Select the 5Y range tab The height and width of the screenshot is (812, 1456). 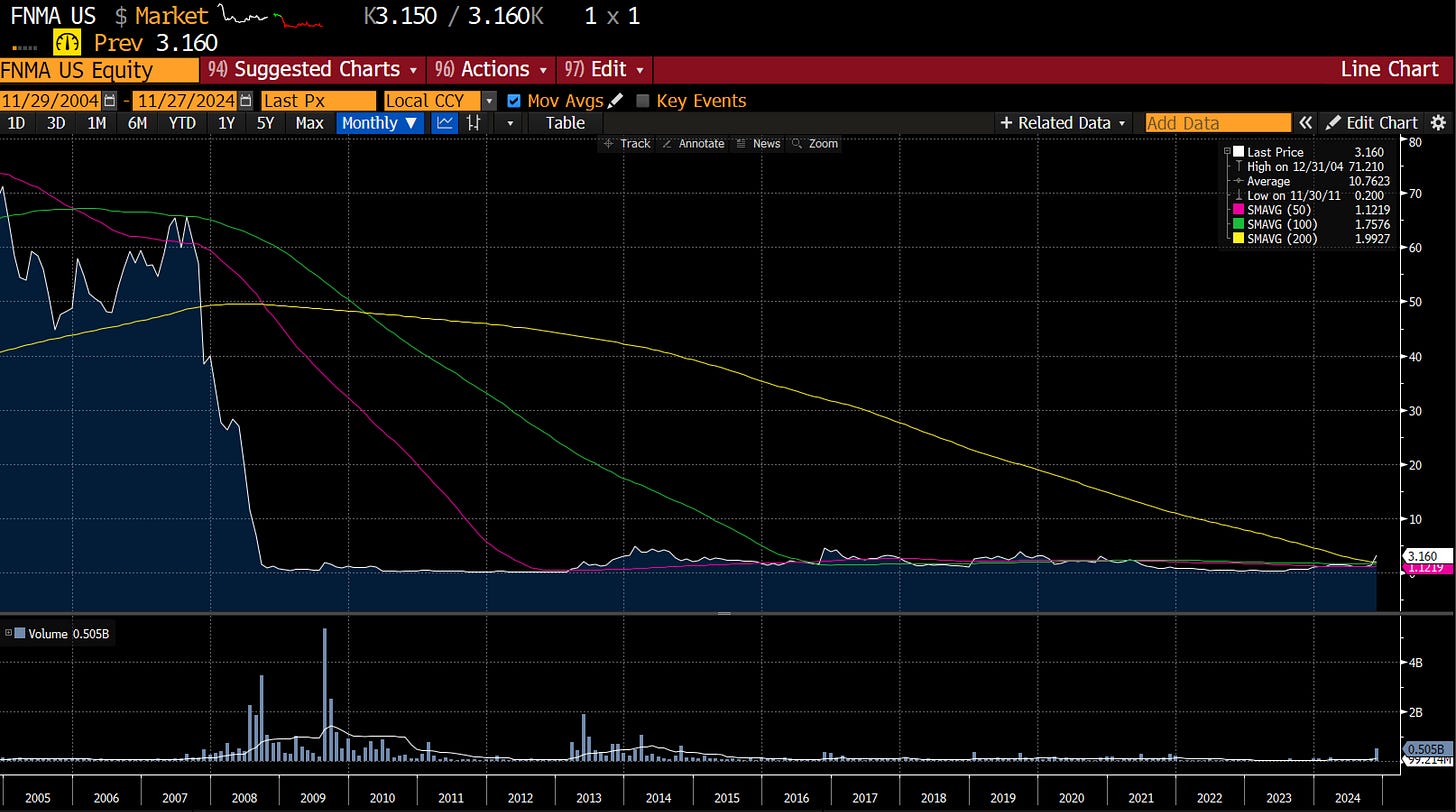tap(265, 123)
